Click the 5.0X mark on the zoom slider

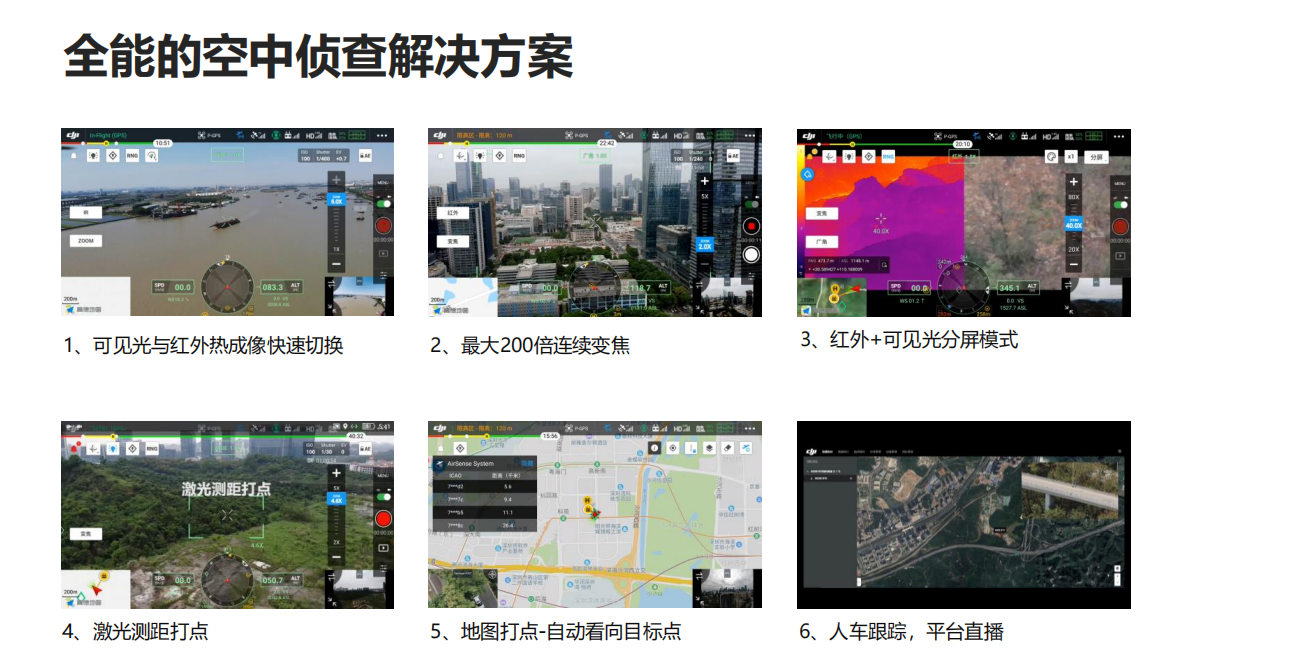[337, 201]
